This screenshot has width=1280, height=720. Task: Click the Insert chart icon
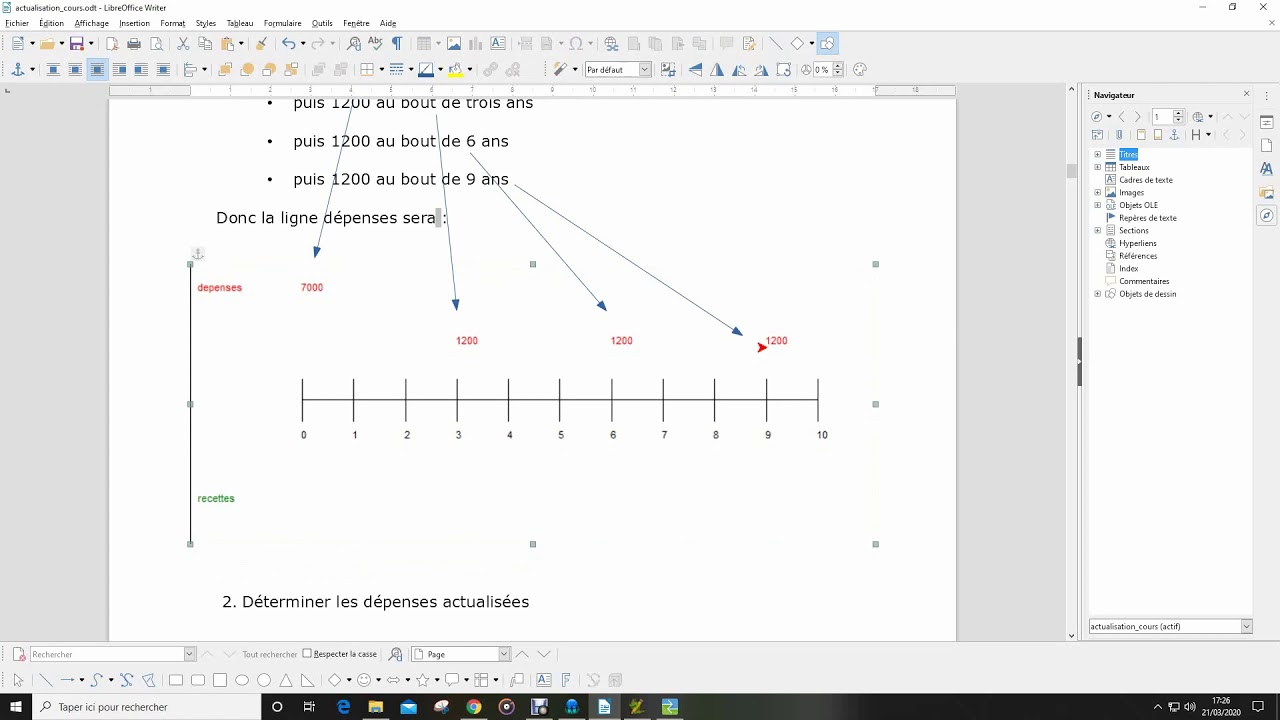(476, 44)
